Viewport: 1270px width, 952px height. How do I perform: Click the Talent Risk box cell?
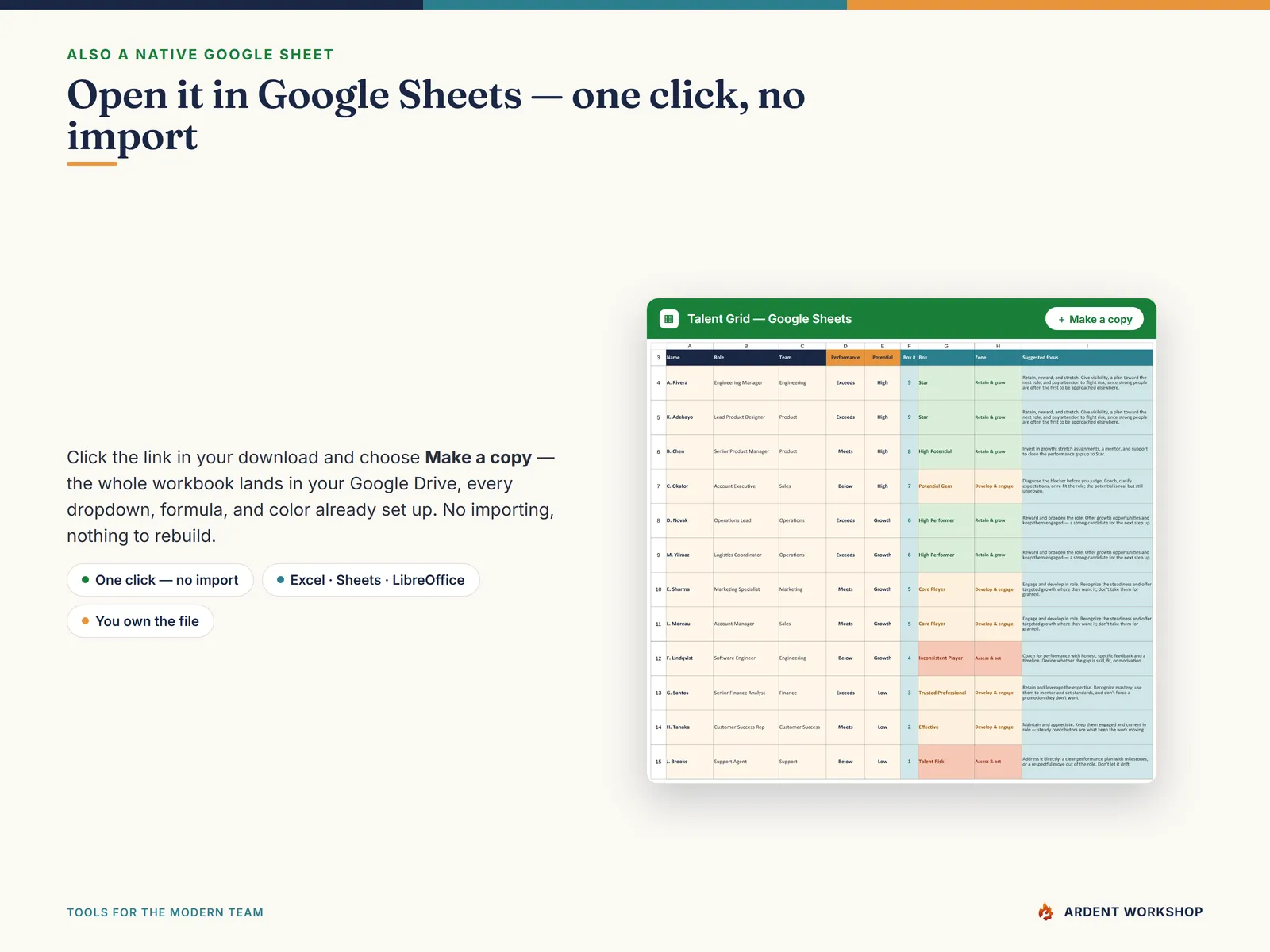(x=945, y=762)
